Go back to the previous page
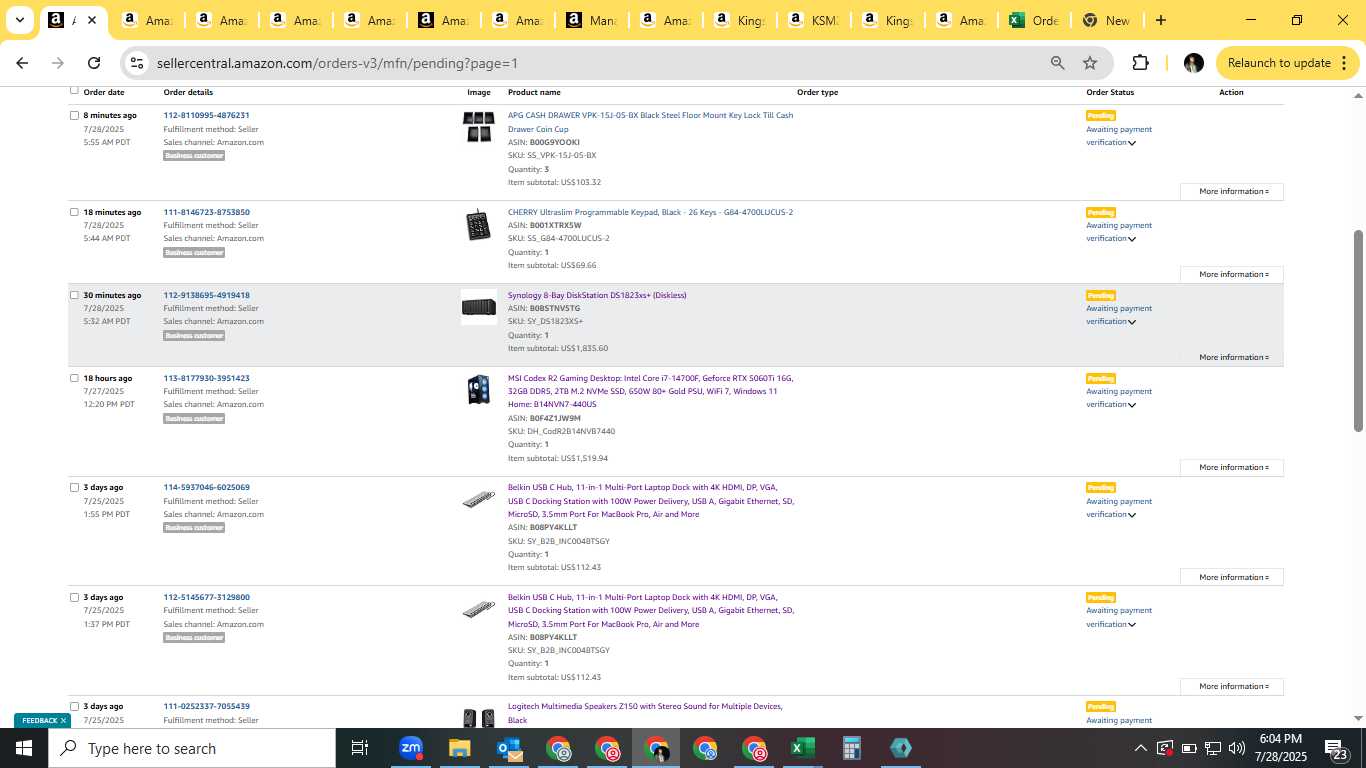Image resolution: width=1366 pixels, height=768 pixels. pos(22,63)
